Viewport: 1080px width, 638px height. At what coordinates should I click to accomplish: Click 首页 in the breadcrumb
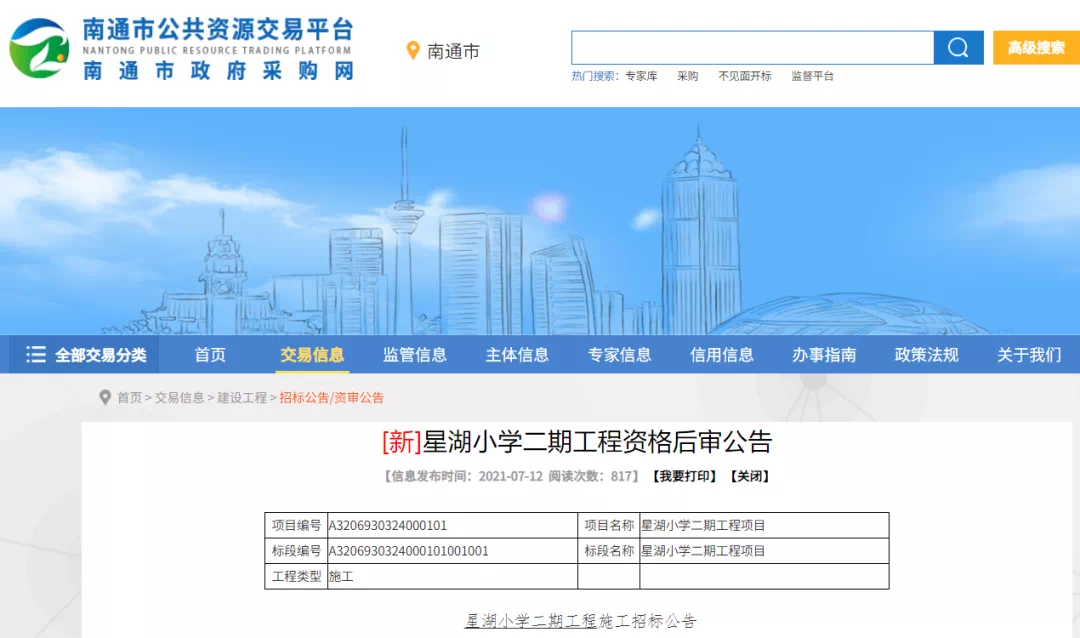[129, 398]
